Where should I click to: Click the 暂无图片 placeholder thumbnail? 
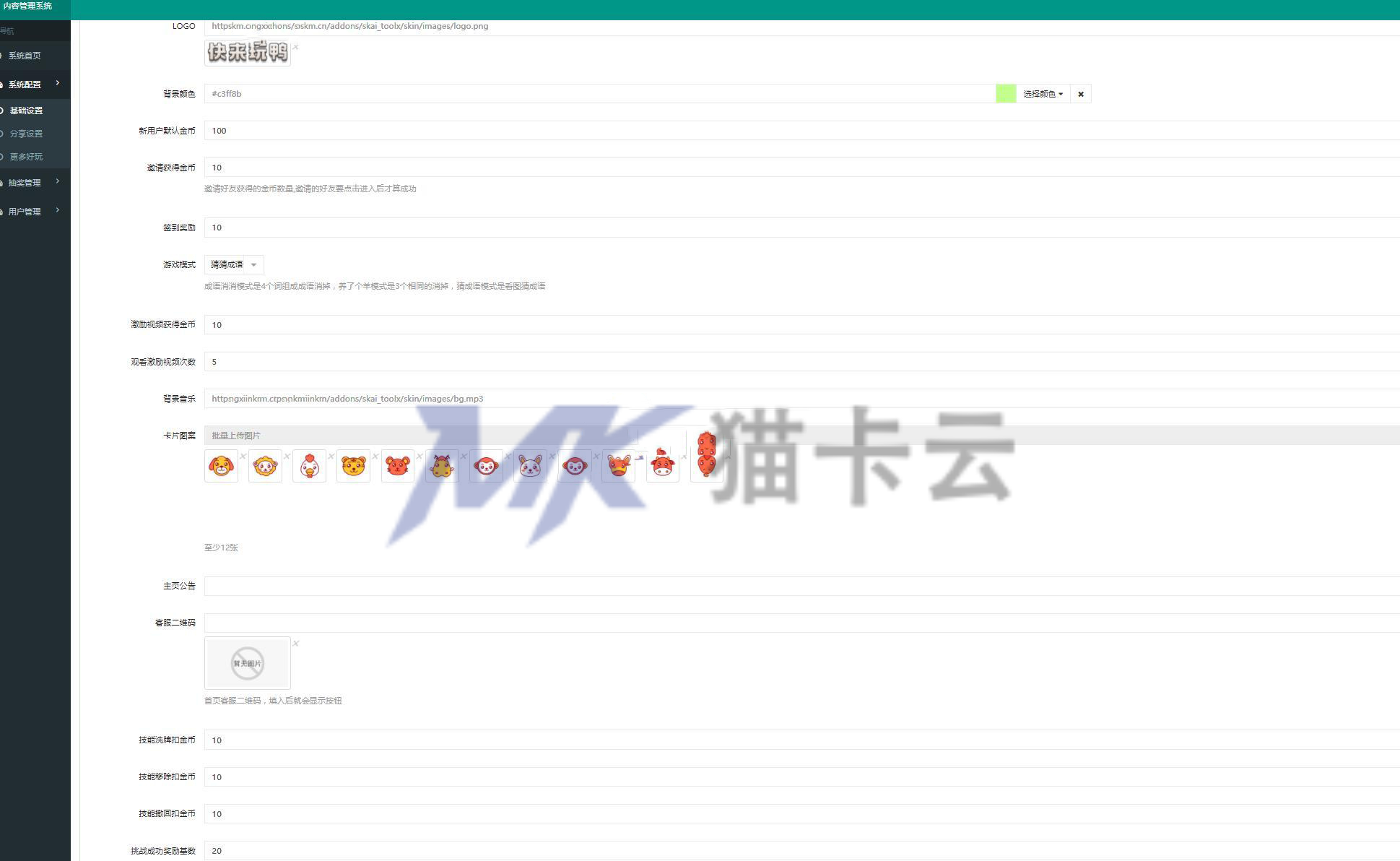tap(248, 663)
